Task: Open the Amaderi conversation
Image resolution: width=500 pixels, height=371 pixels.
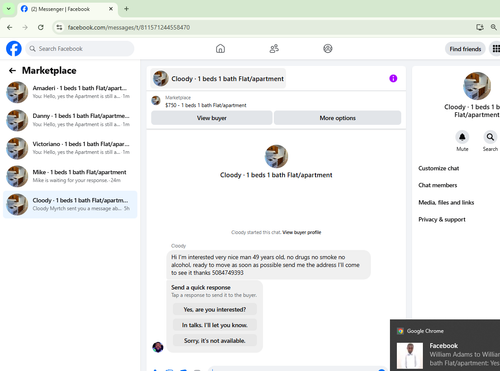Action: coord(70,92)
